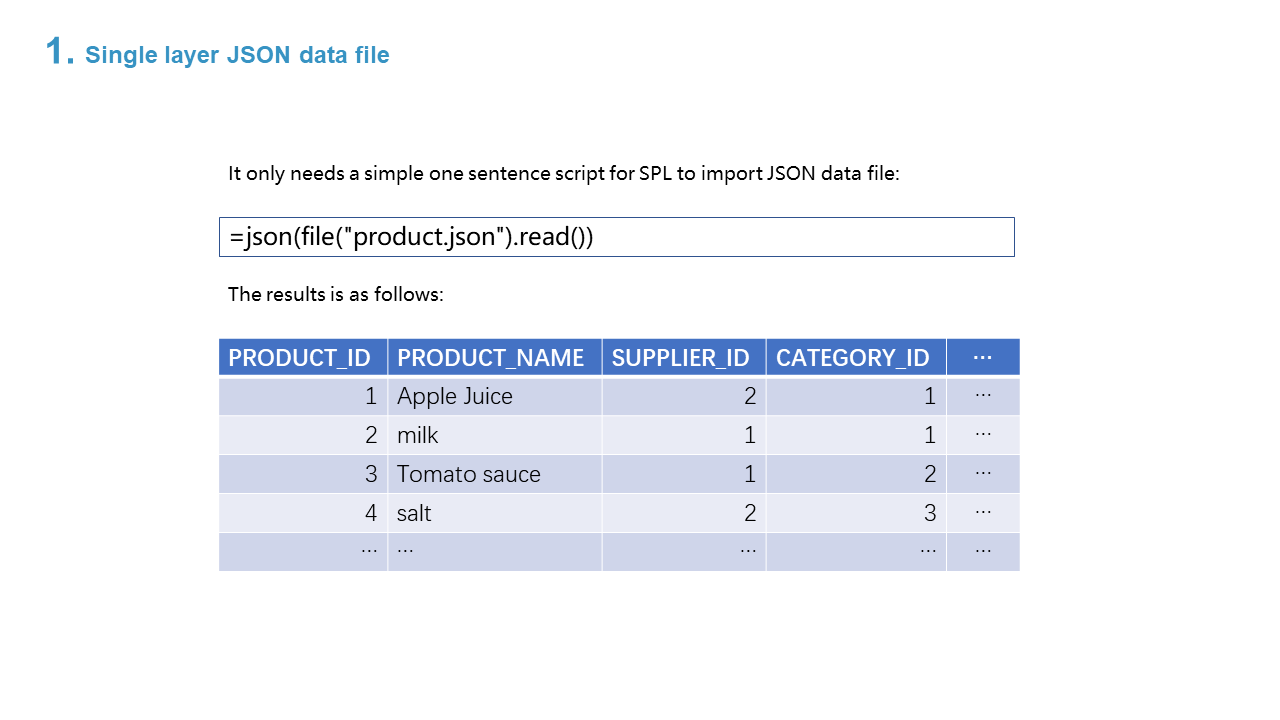Screen dimensions: 1280x720
Task: Click the json file read script box
Action: 616,237
